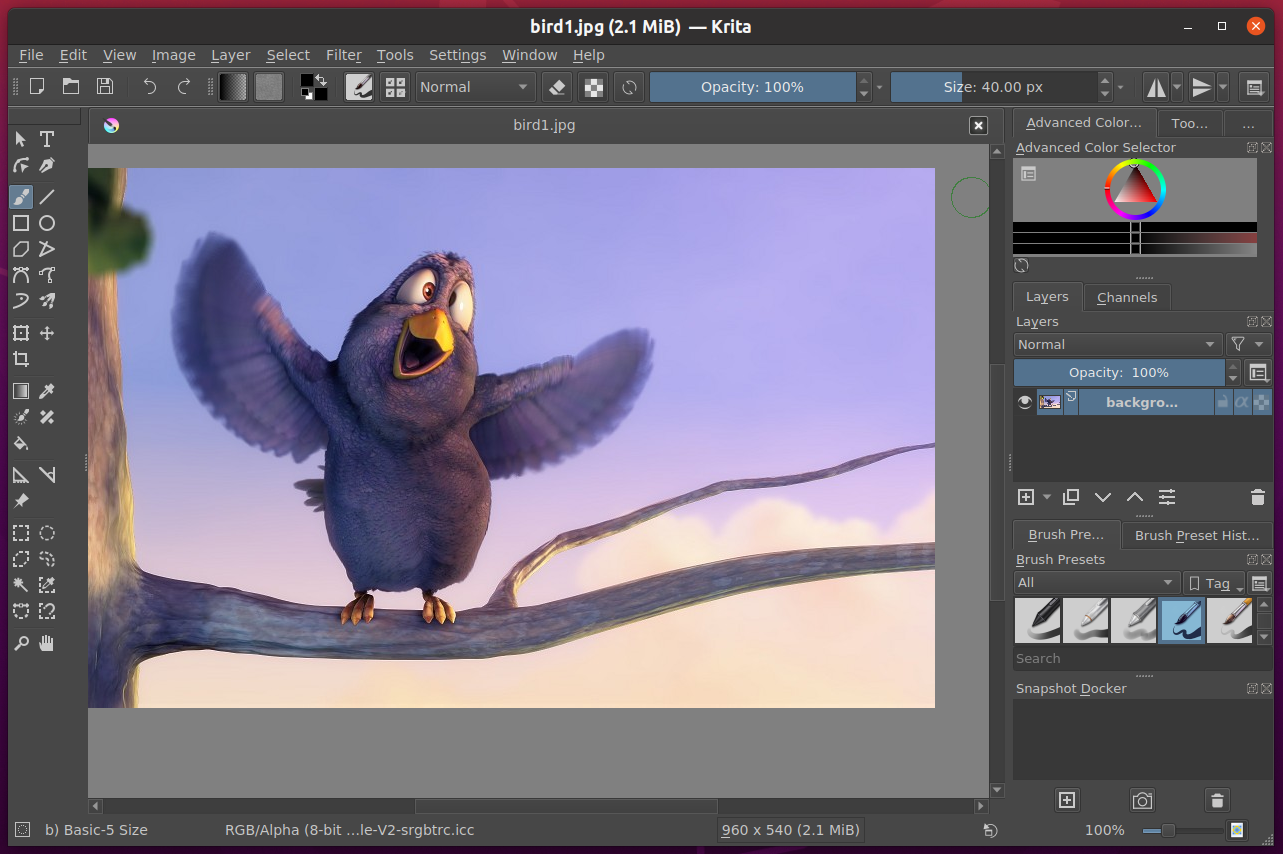
Task: Click the Tag button in Brush Presets
Action: click(1214, 583)
